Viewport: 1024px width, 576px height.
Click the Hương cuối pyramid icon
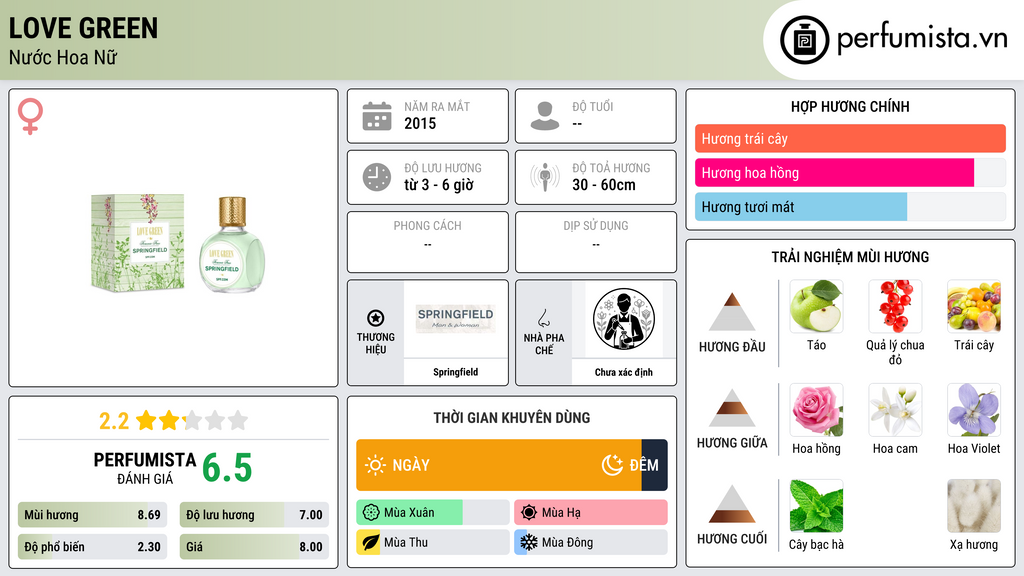click(732, 504)
